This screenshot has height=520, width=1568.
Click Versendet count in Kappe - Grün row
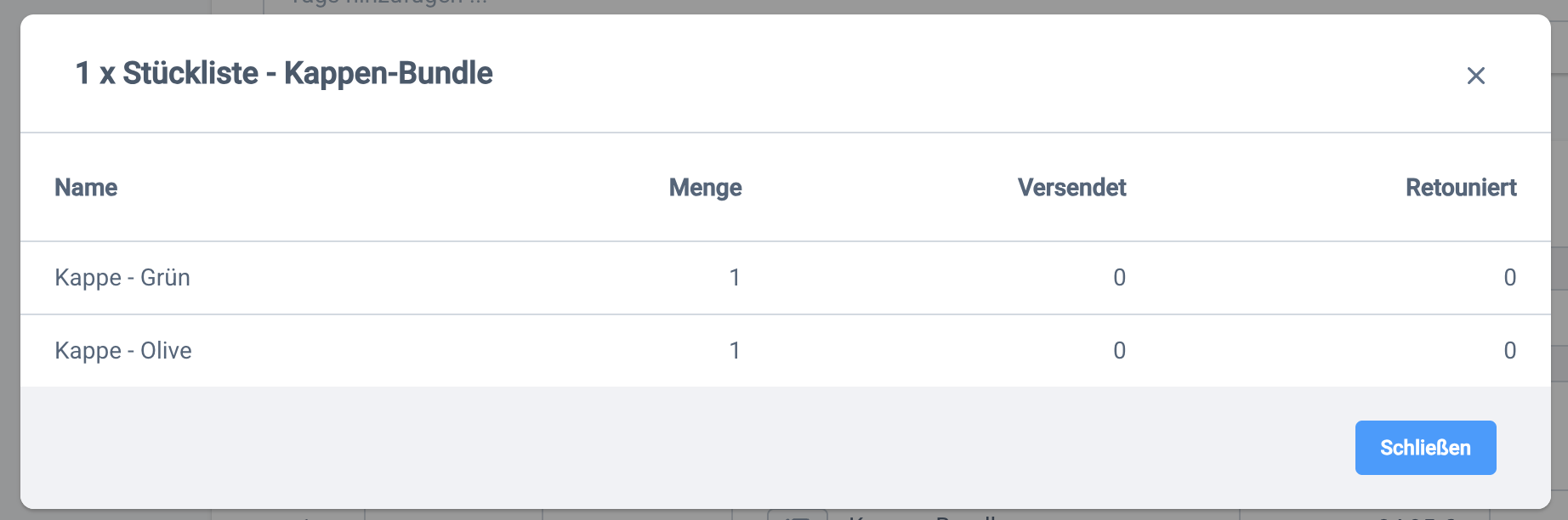[1119, 278]
